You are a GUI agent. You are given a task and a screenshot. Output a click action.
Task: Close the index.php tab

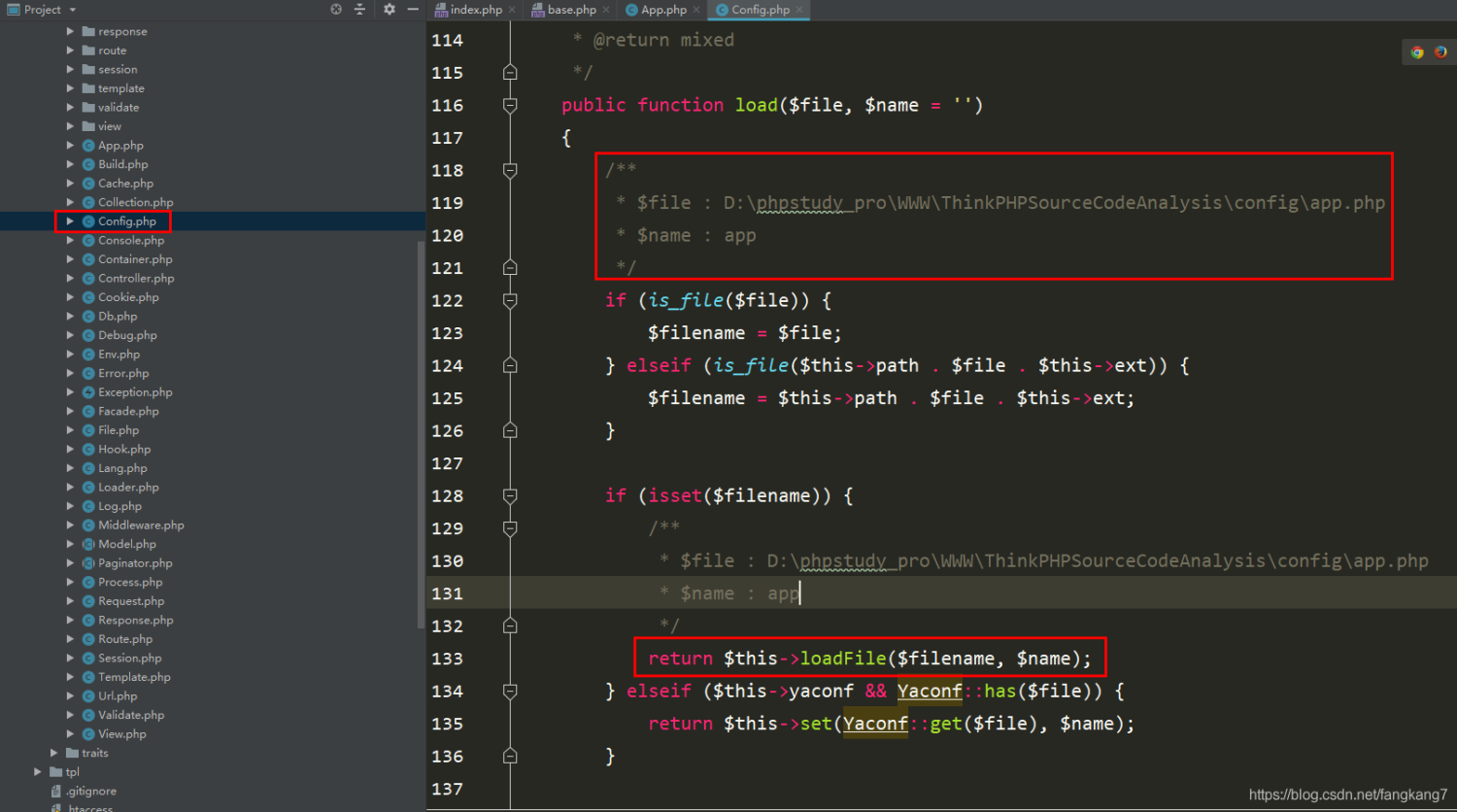click(x=512, y=10)
